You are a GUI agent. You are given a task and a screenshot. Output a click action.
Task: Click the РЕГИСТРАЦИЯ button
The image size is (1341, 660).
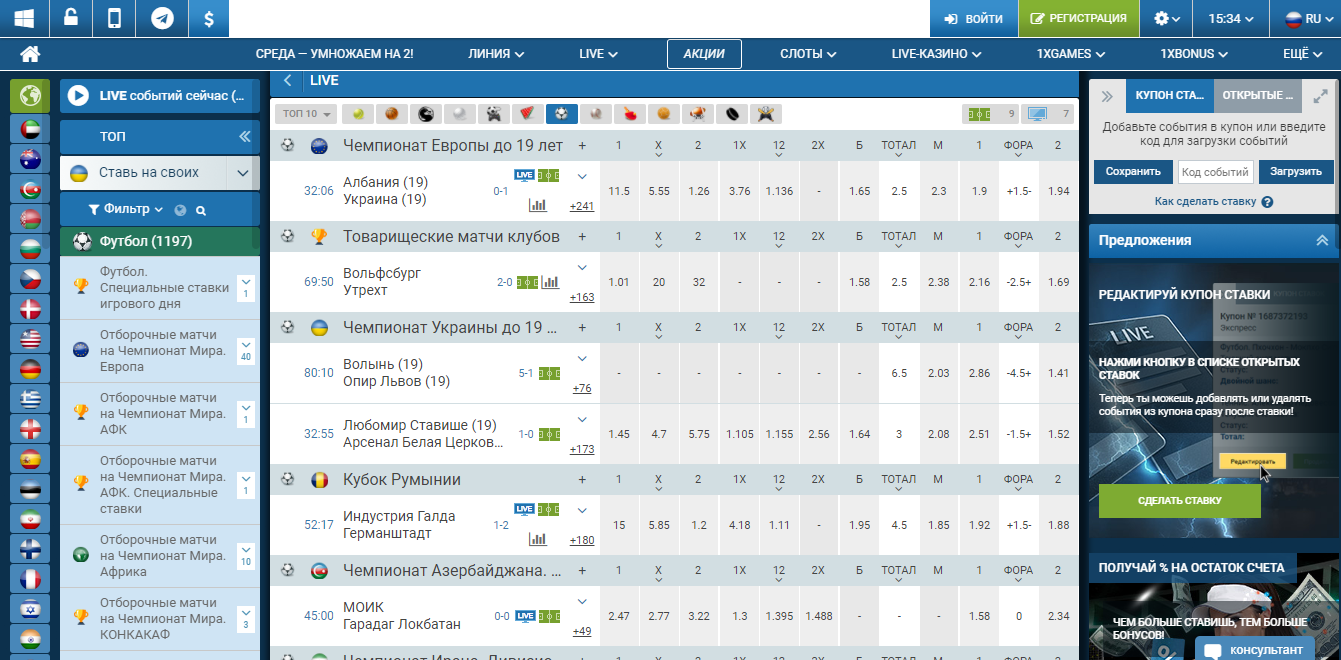(1079, 18)
